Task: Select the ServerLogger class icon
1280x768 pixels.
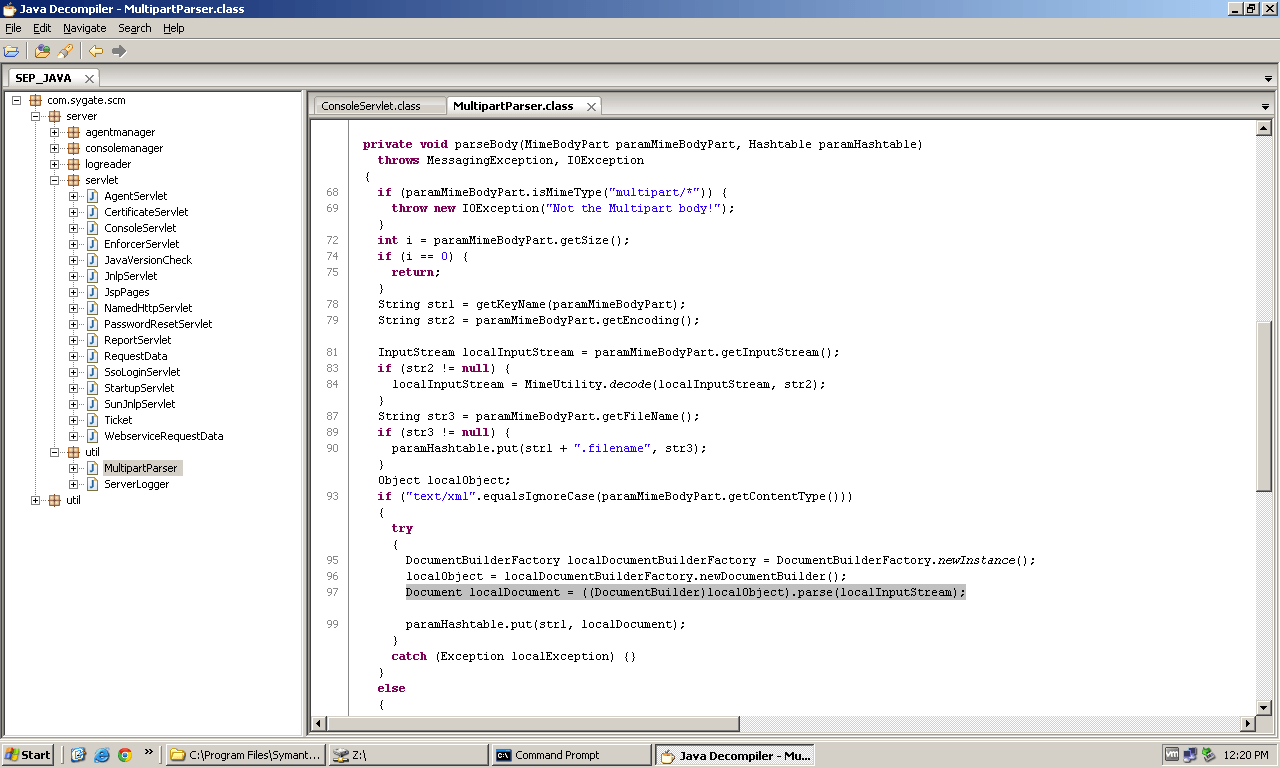Action: pos(92,484)
